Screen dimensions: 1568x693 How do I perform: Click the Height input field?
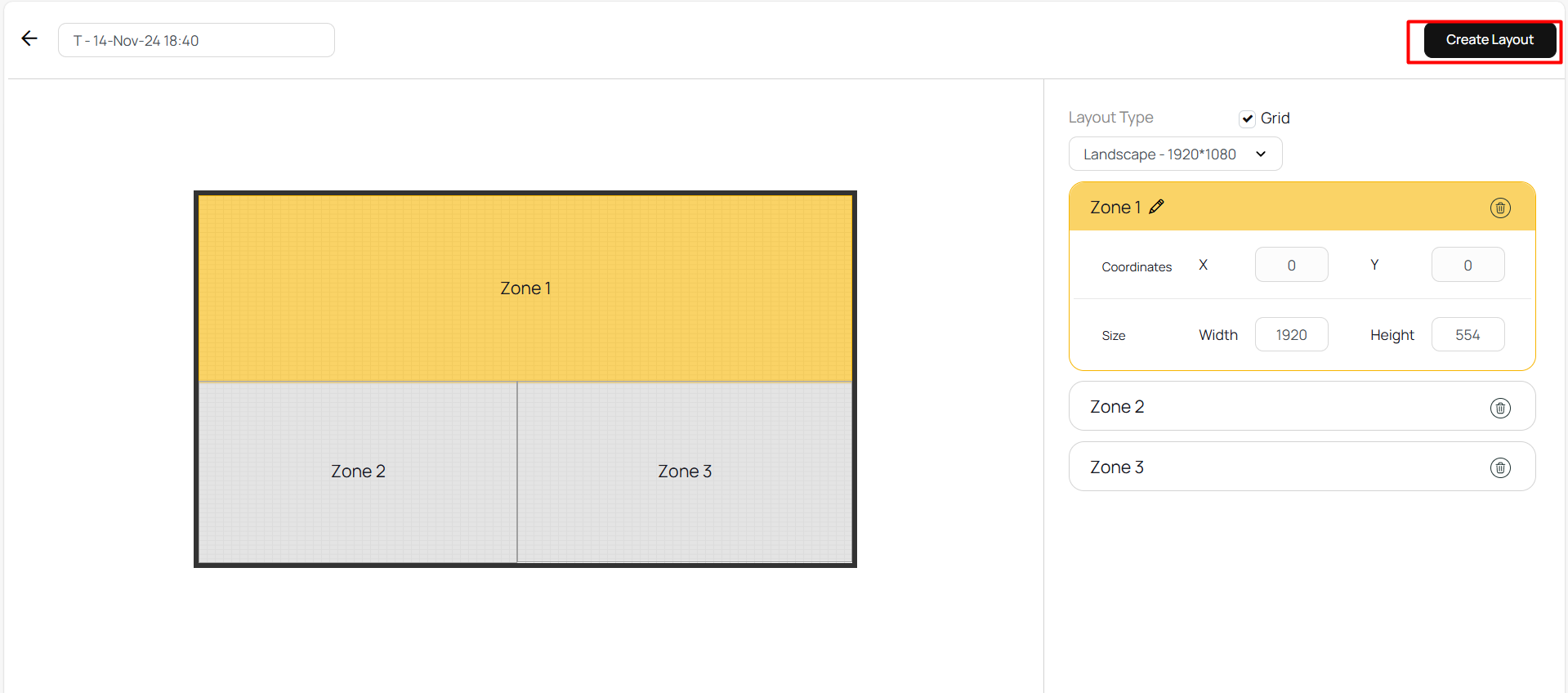(x=1467, y=335)
